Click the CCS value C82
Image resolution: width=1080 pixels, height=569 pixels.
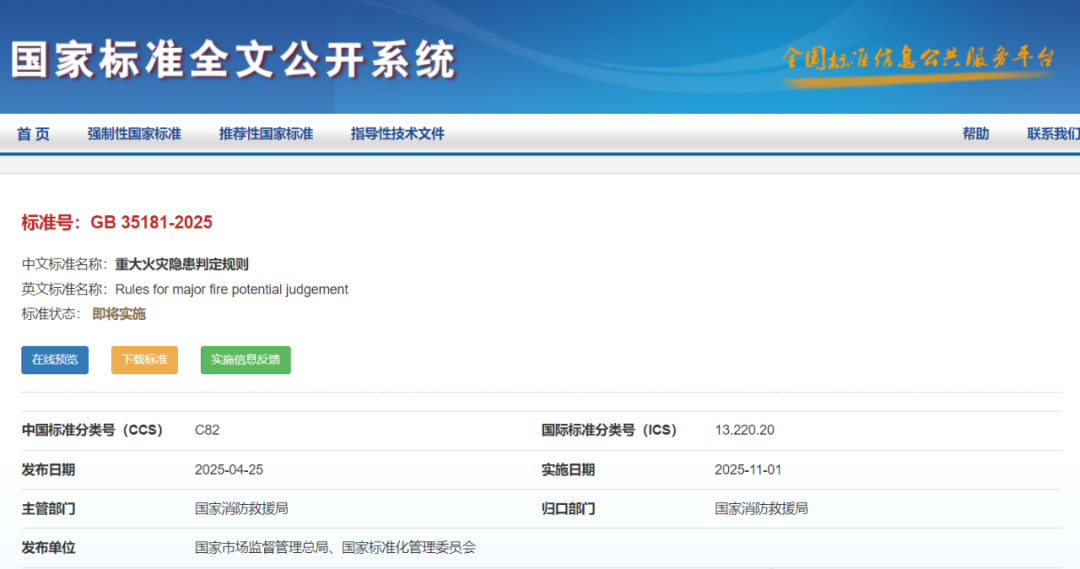point(207,430)
